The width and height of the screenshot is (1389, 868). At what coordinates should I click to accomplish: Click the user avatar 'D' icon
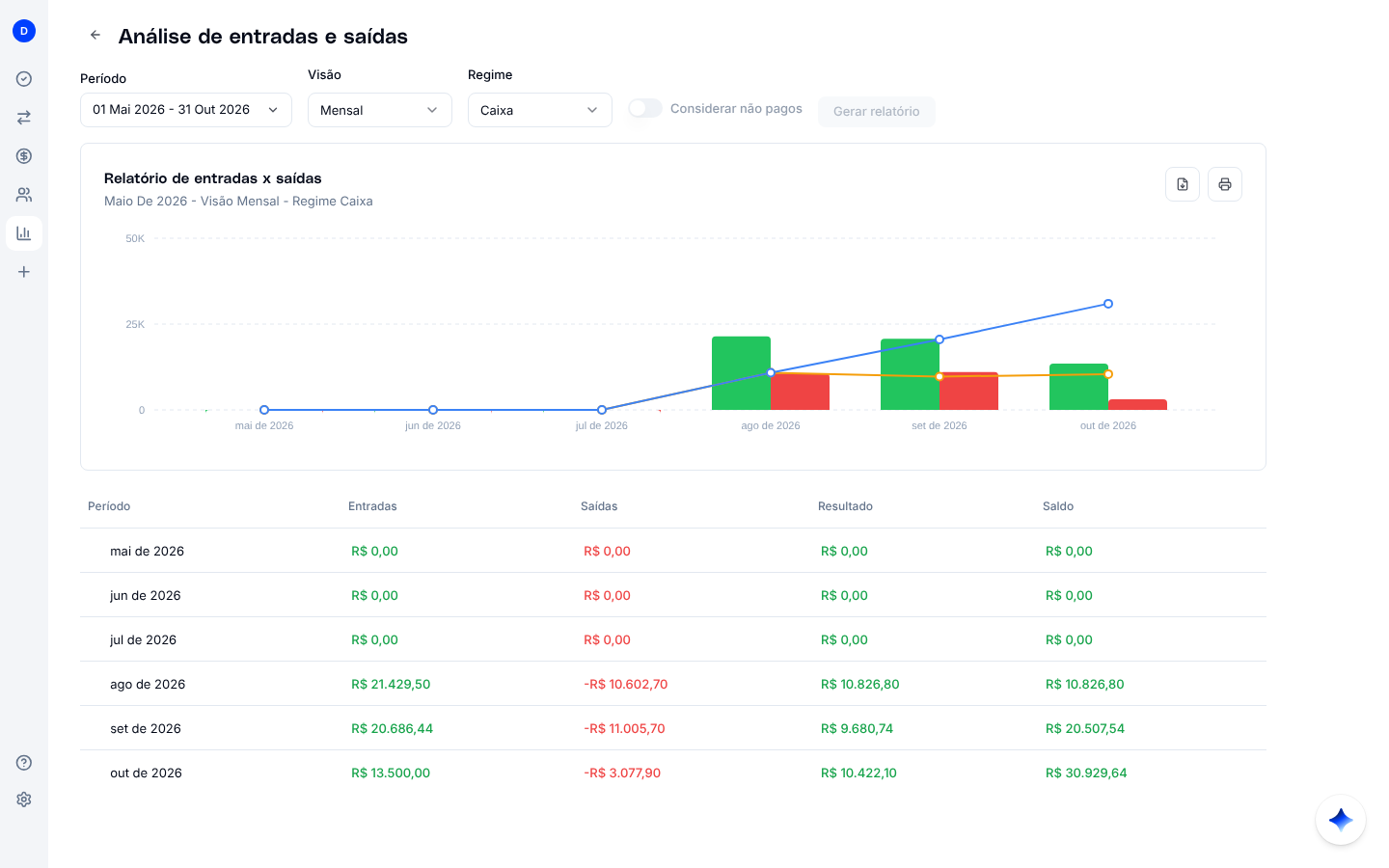click(24, 31)
